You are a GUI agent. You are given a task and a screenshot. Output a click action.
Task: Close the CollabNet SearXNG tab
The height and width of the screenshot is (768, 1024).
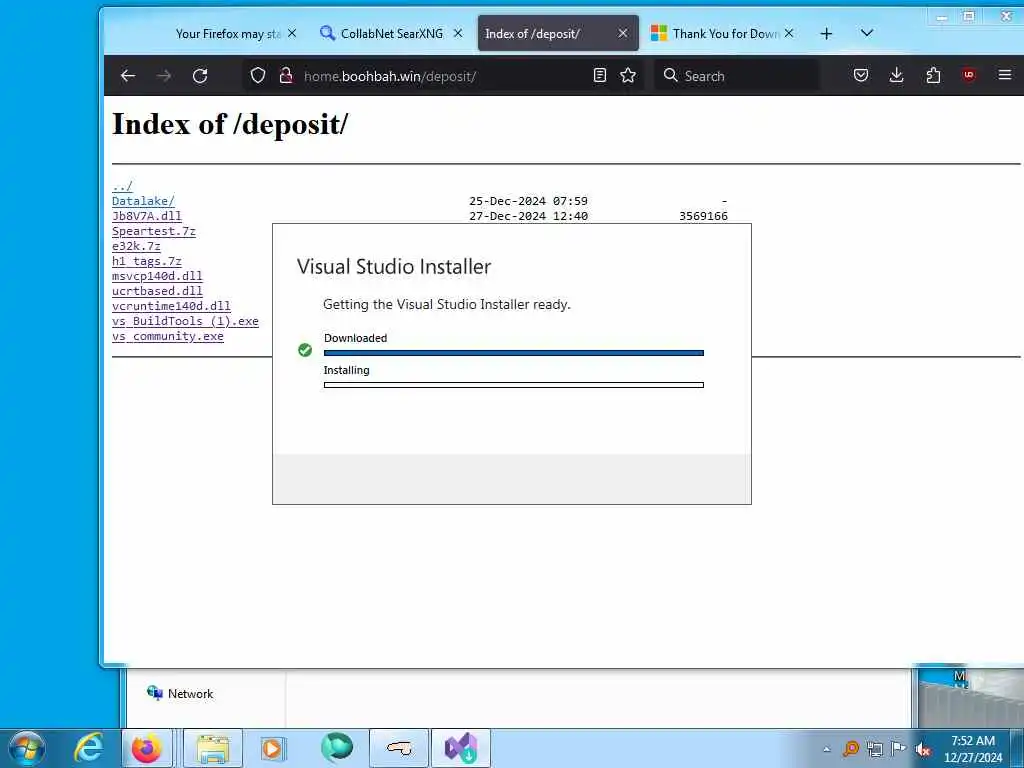458,33
